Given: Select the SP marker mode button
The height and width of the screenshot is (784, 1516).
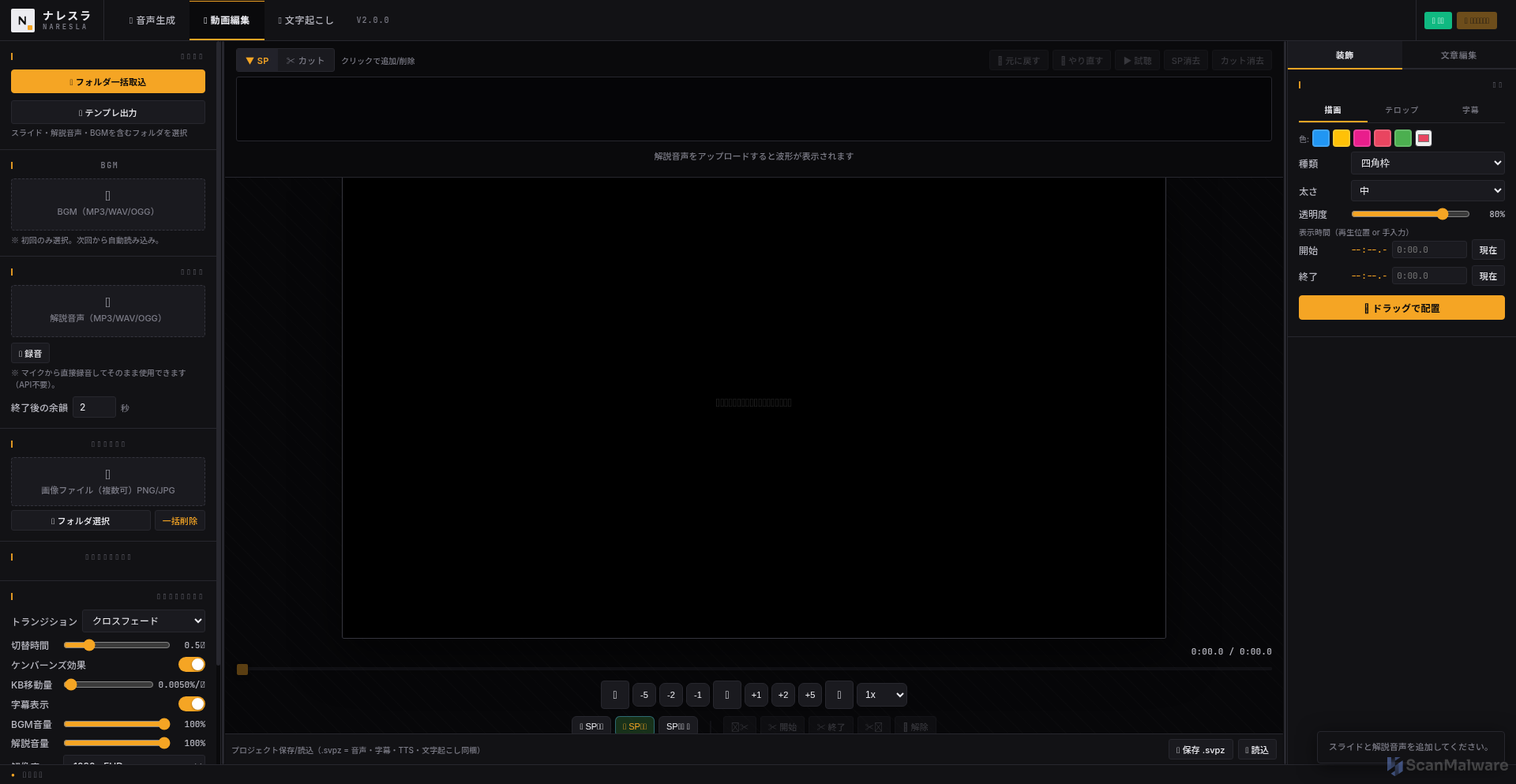Looking at the screenshot, I should tap(257, 61).
